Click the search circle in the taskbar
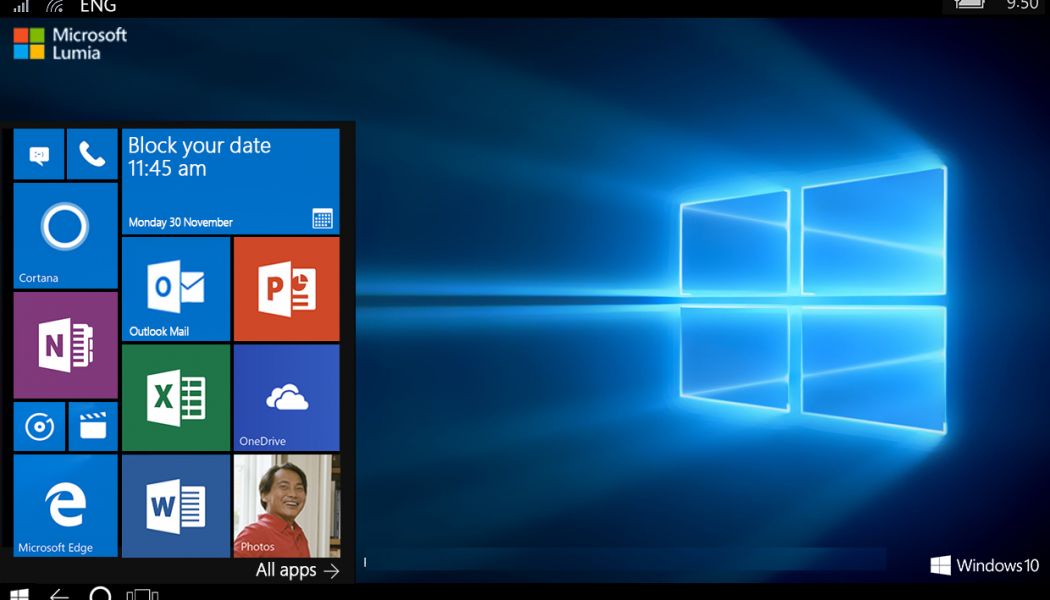1050x600 pixels. coord(100,594)
